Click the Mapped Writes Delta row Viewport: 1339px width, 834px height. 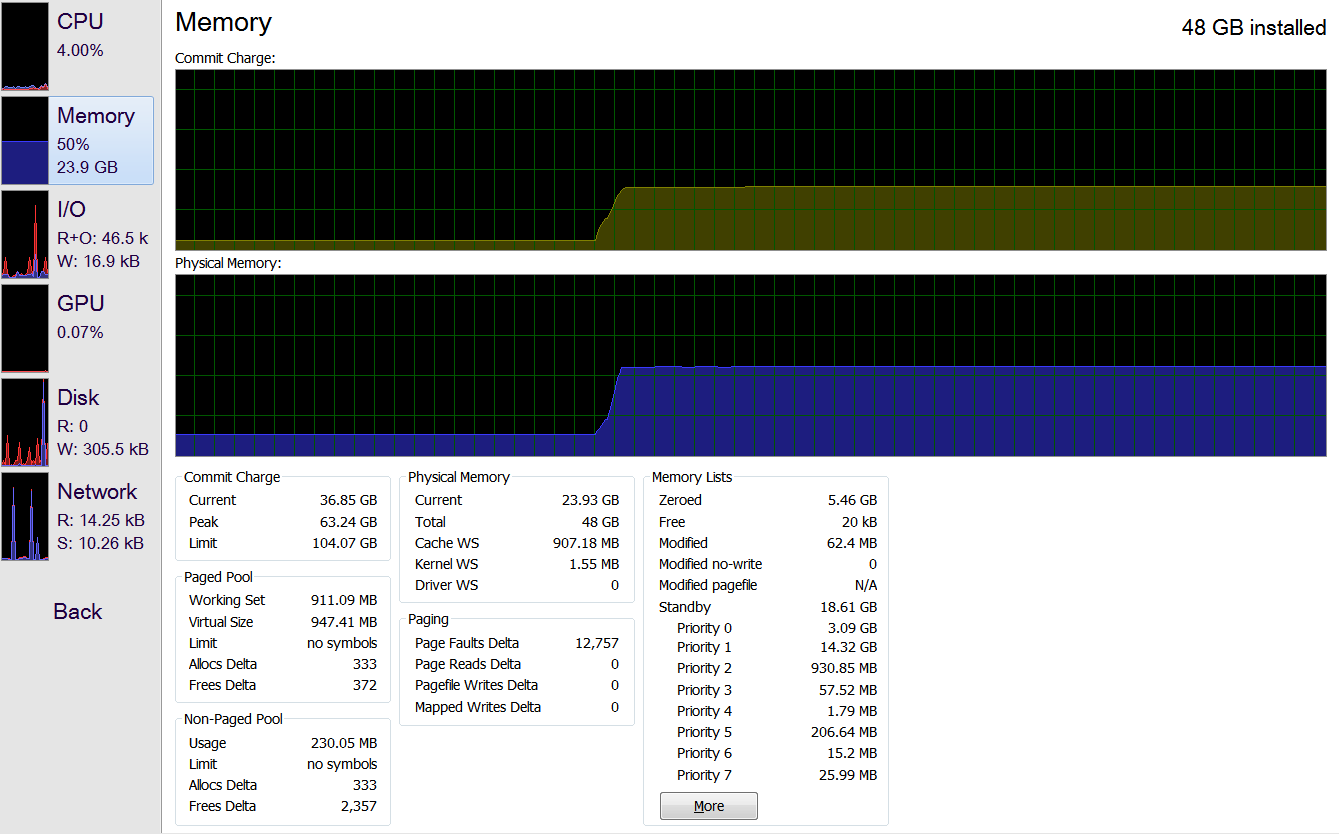tap(517, 707)
